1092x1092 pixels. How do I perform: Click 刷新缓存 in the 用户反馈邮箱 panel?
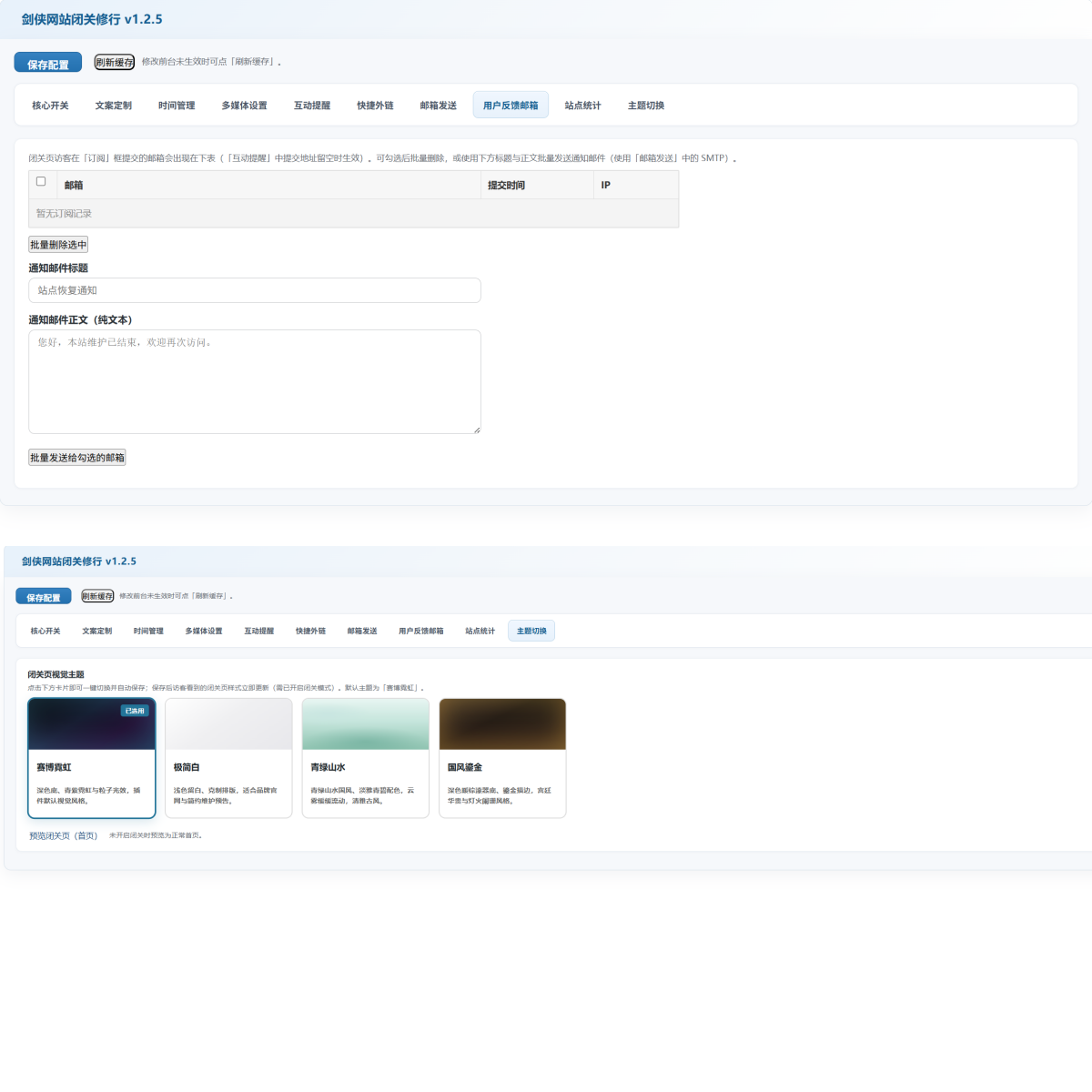click(x=115, y=63)
